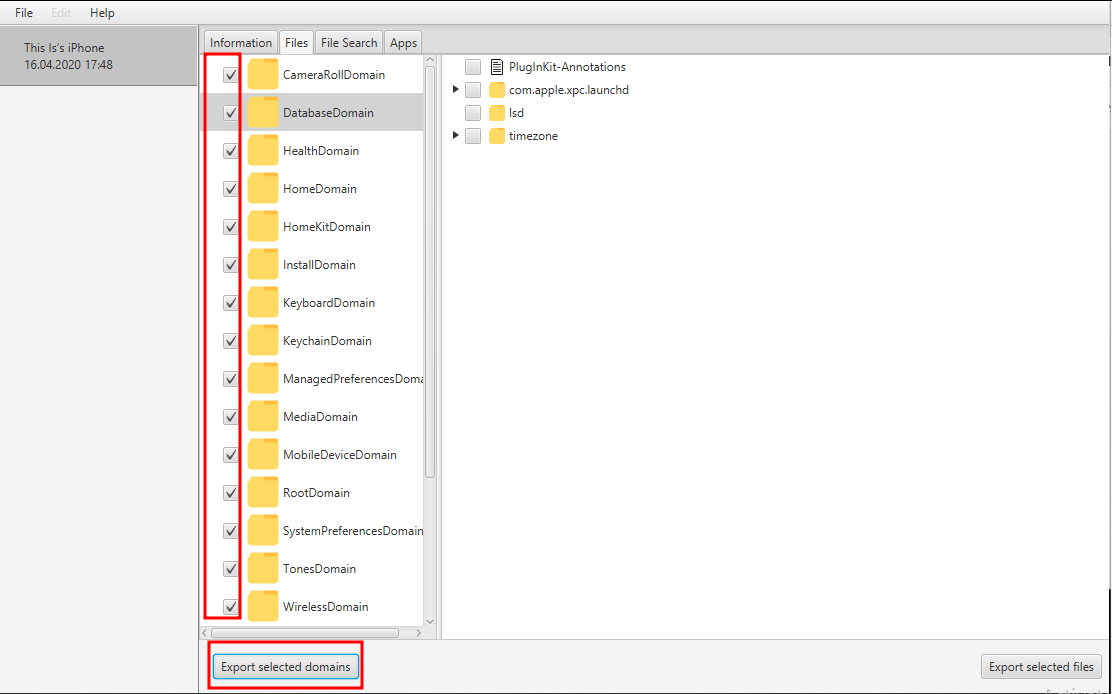Click the PlugInKit-Annotations file icon

point(496,67)
